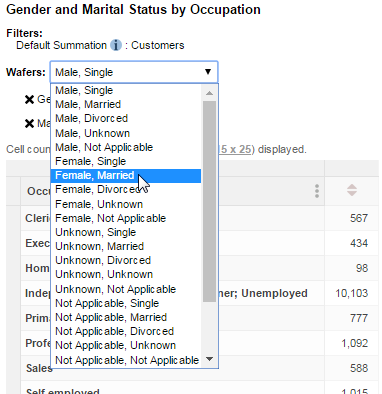Screen dimensions: 382x394
Task: Select Unknown, Unknown option
Action: pyautogui.click(x=126, y=274)
